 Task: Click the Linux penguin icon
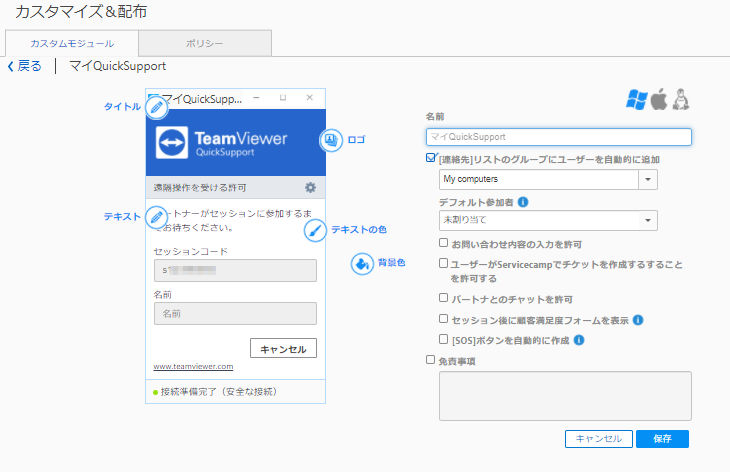(x=681, y=99)
